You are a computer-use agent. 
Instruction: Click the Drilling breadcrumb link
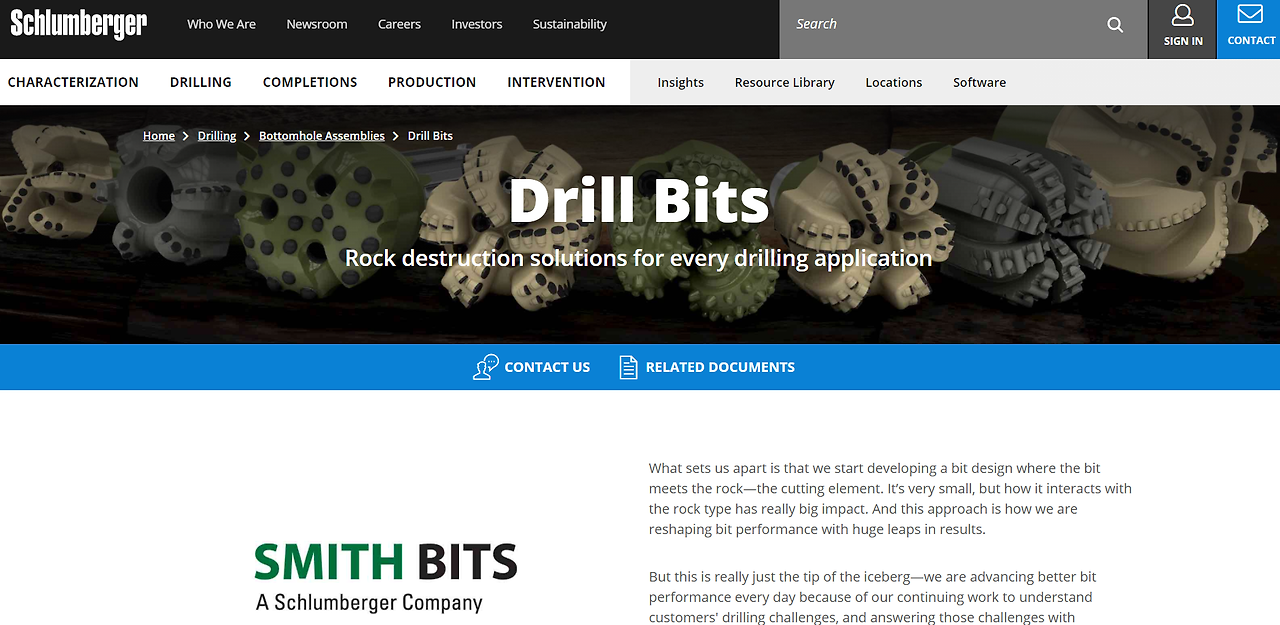tap(217, 136)
